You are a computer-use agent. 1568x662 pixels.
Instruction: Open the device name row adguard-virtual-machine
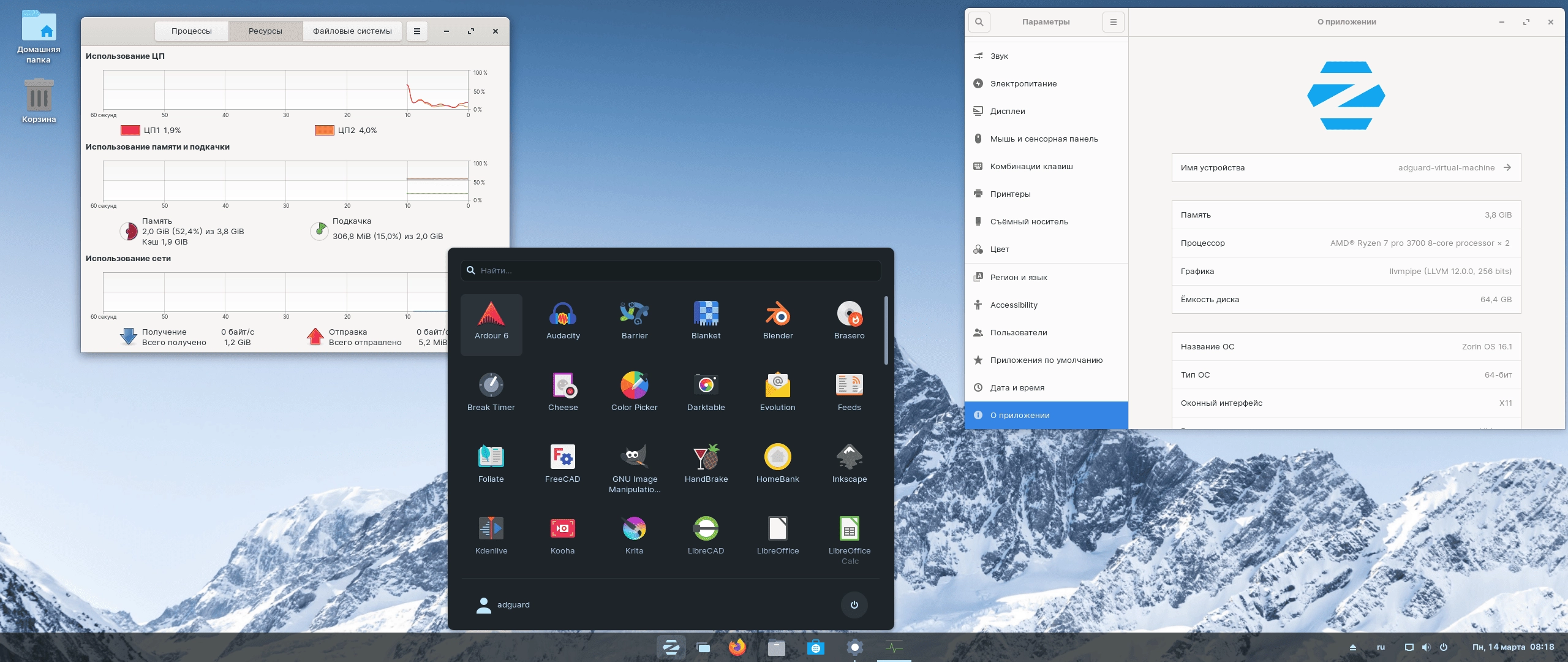(x=1346, y=168)
